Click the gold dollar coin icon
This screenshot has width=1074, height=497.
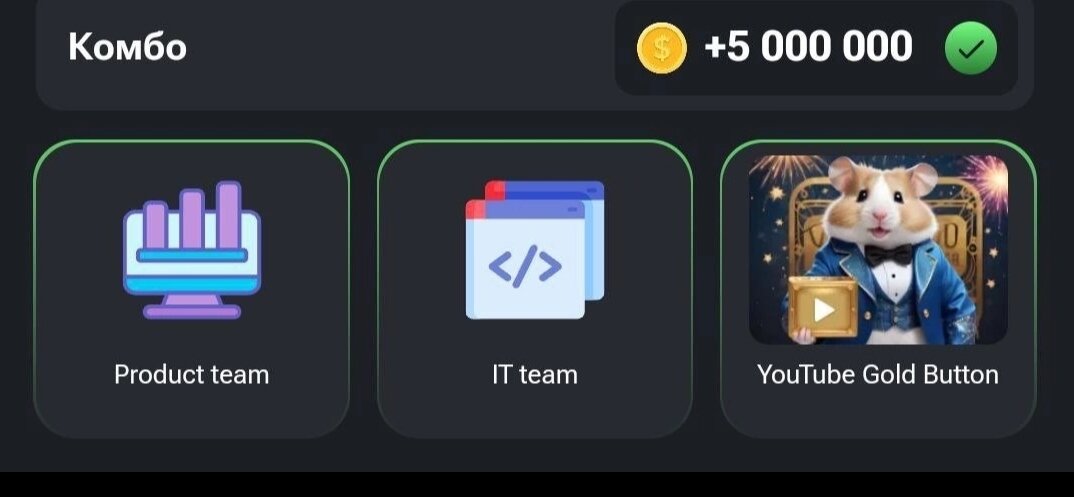(x=662, y=48)
